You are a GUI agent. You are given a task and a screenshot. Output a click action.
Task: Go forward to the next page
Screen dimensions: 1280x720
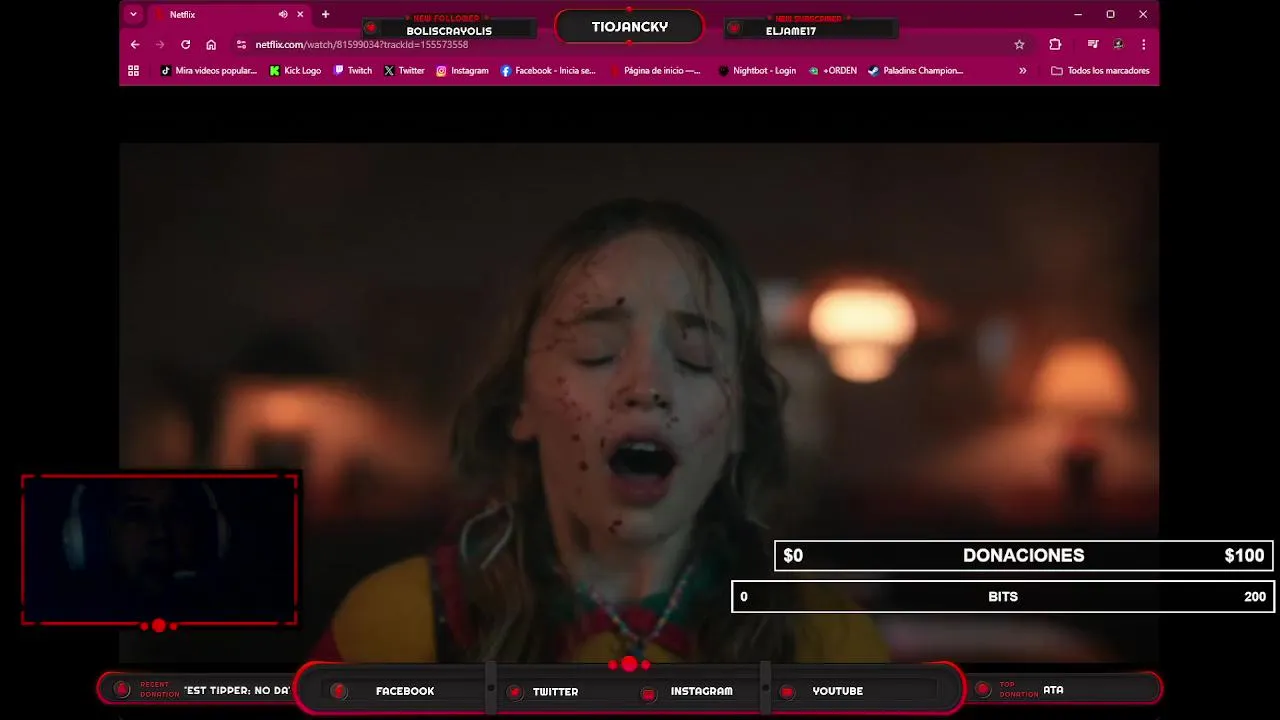tap(160, 44)
